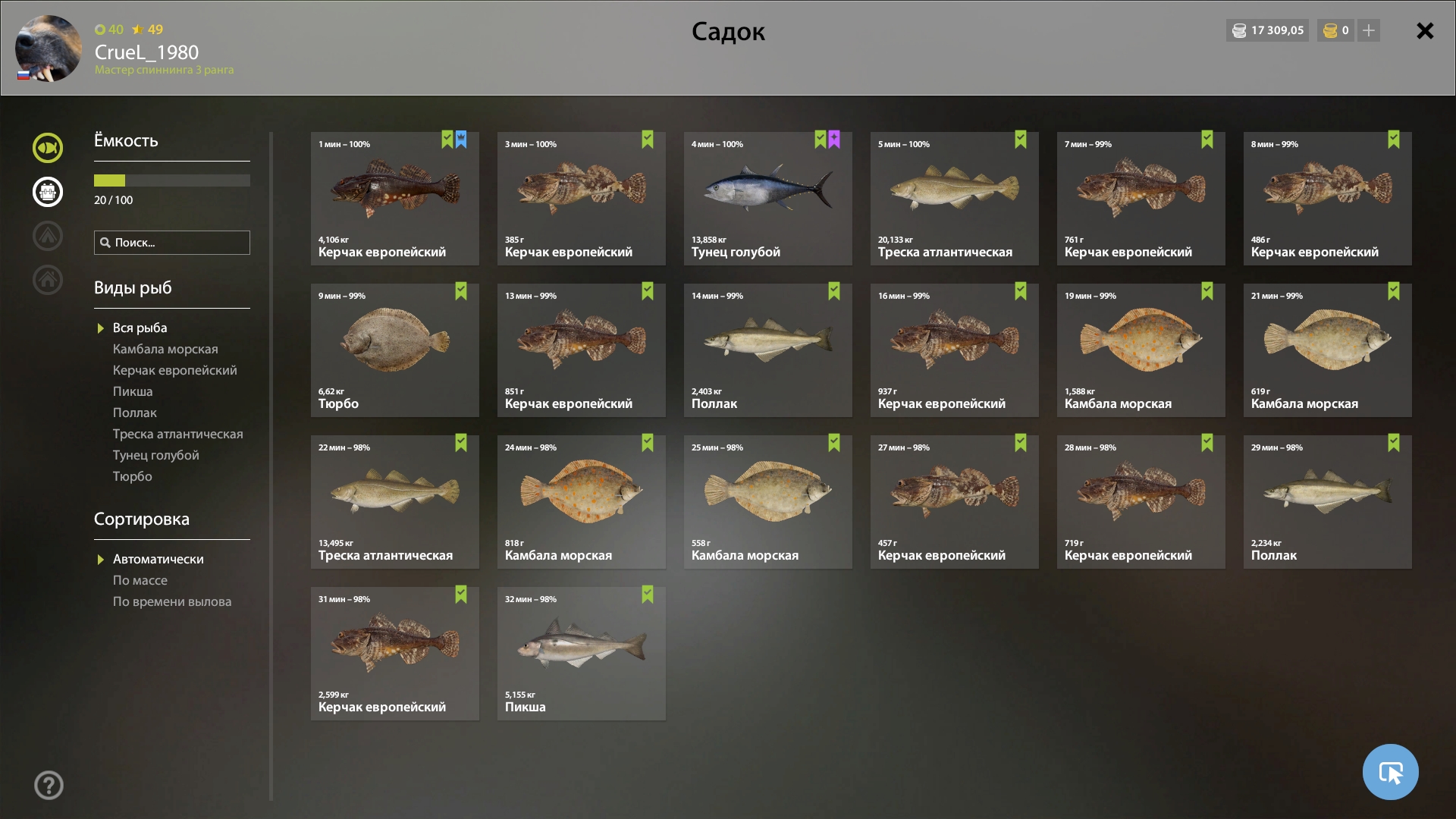Toggle green bookmark on Тюрбо card
The height and width of the screenshot is (819, 1456).
pos(461,292)
